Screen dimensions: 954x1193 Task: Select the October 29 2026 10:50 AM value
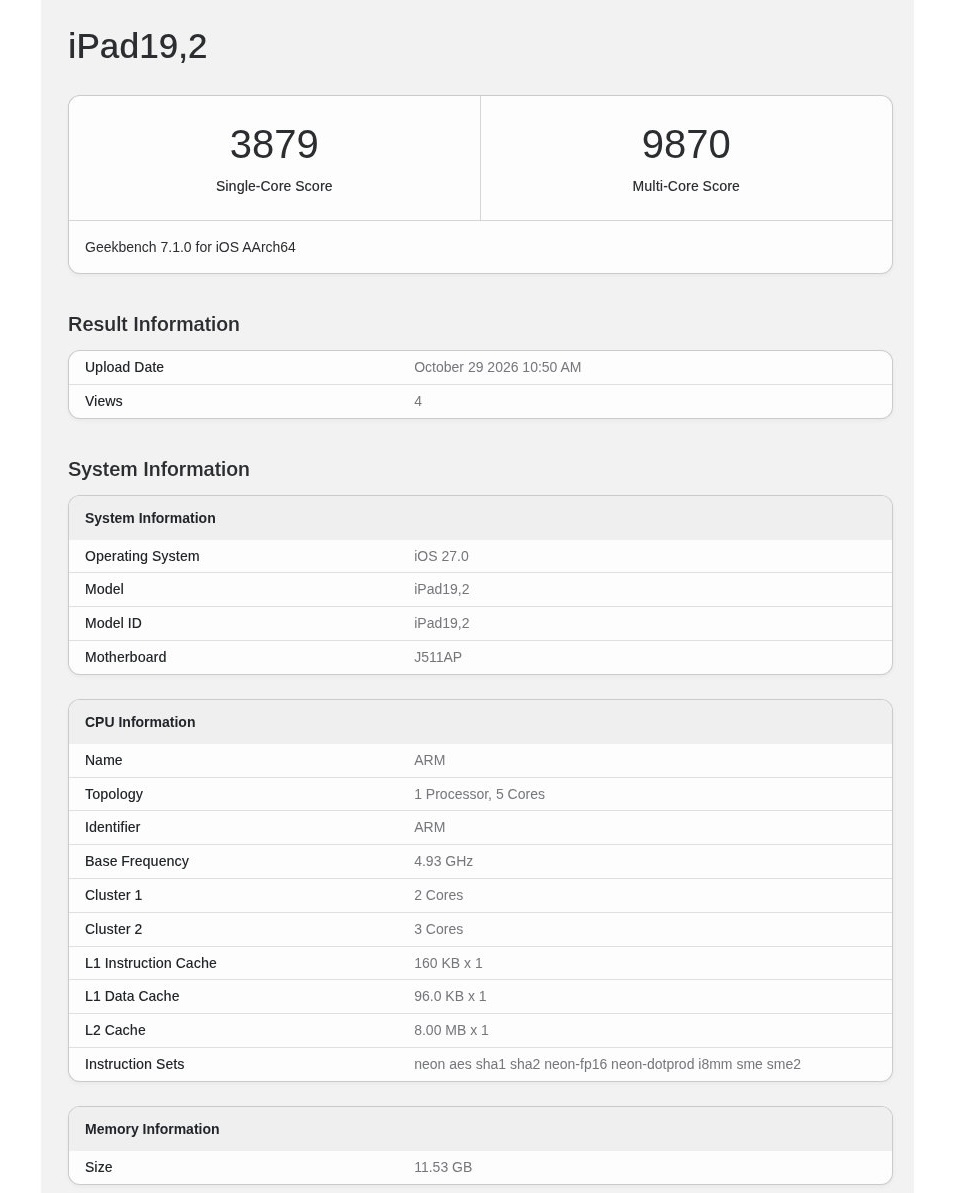498,367
